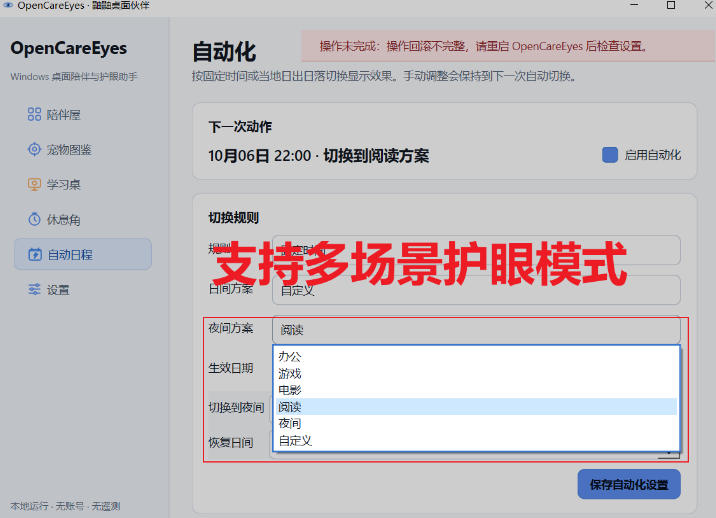Click the error banner 操作未完成 message
Screen dimensions: 716x518
point(508,46)
